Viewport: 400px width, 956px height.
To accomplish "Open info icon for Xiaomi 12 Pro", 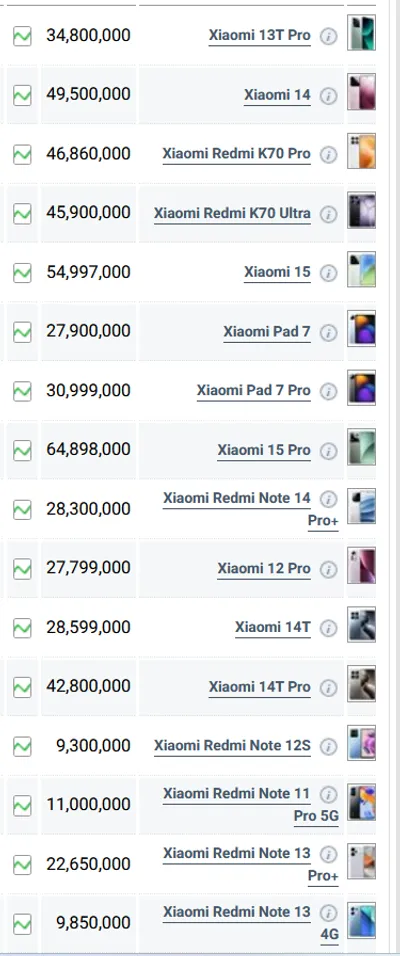I will [x=328, y=569].
